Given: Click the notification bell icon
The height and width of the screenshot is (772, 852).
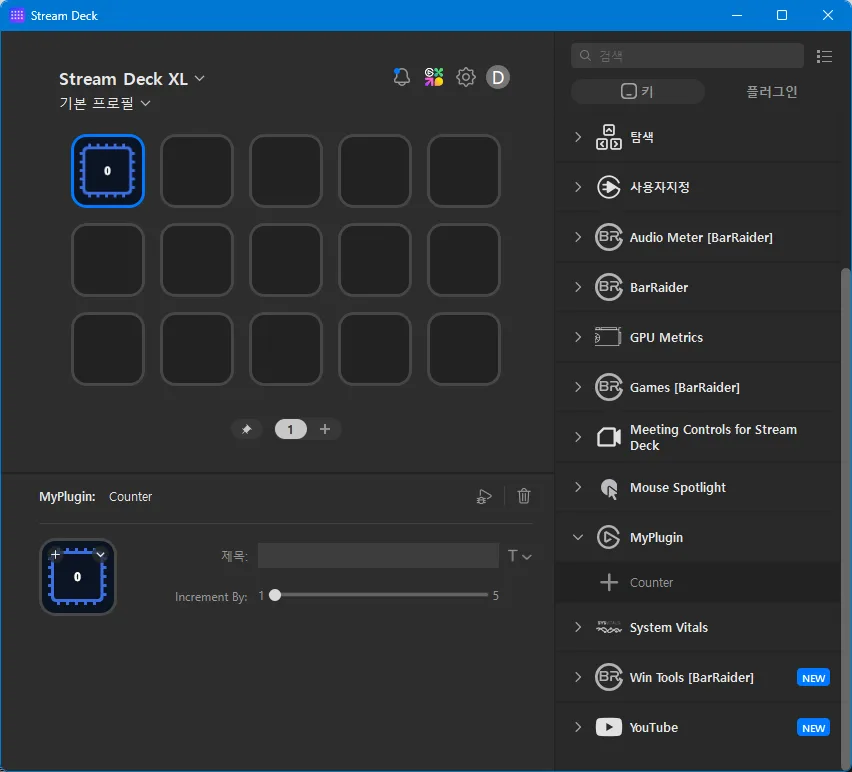Looking at the screenshot, I should 402,77.
